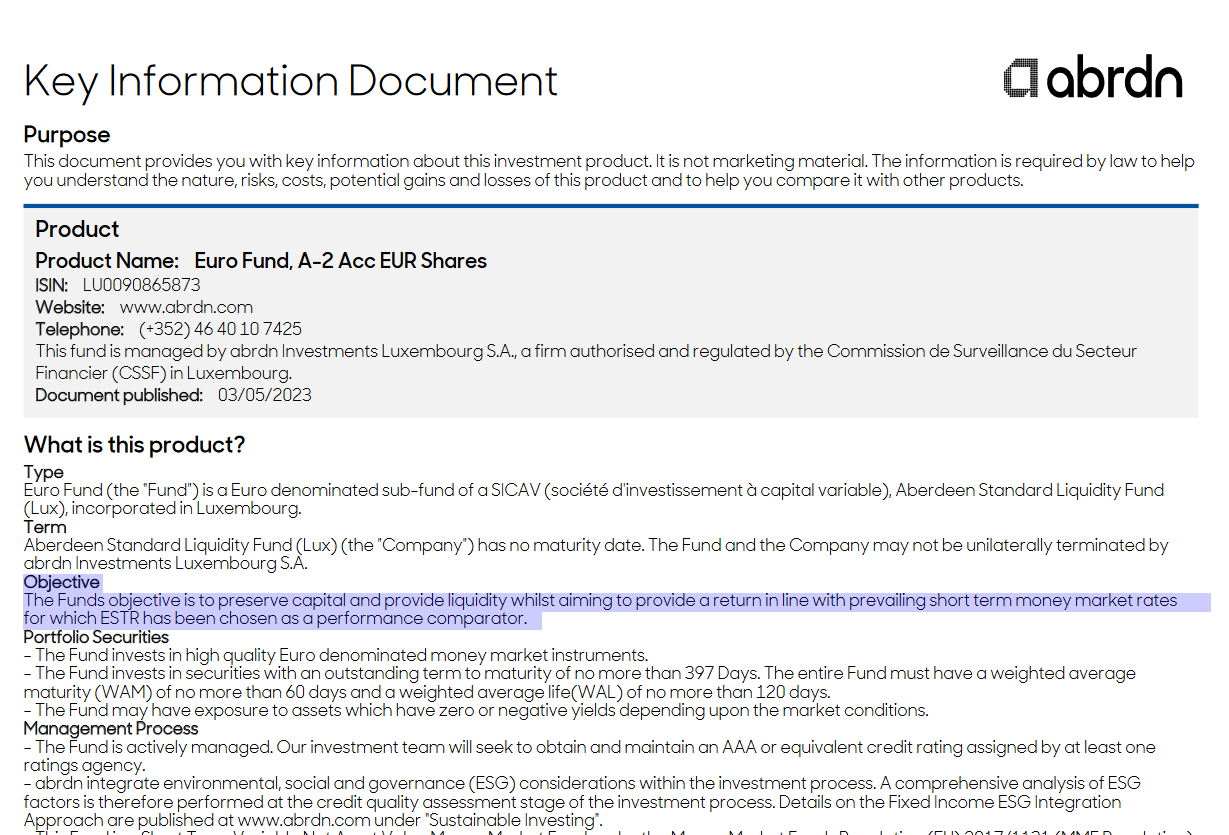1229x835 pixels.
Task: Click the "Product Name:" label
Action: coord(107,261)
